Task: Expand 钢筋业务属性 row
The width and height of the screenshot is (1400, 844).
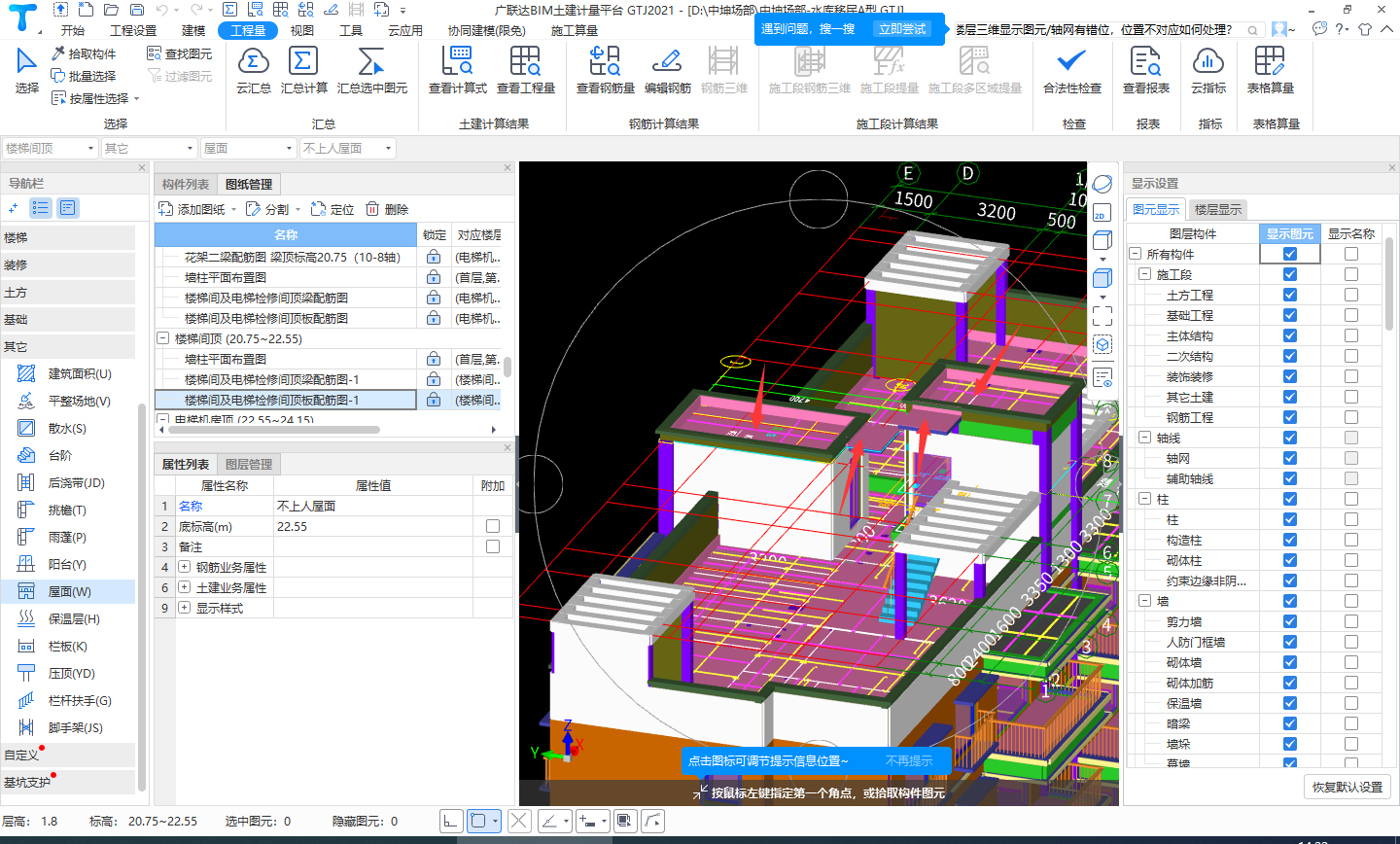Action: [x=184, y=567]
